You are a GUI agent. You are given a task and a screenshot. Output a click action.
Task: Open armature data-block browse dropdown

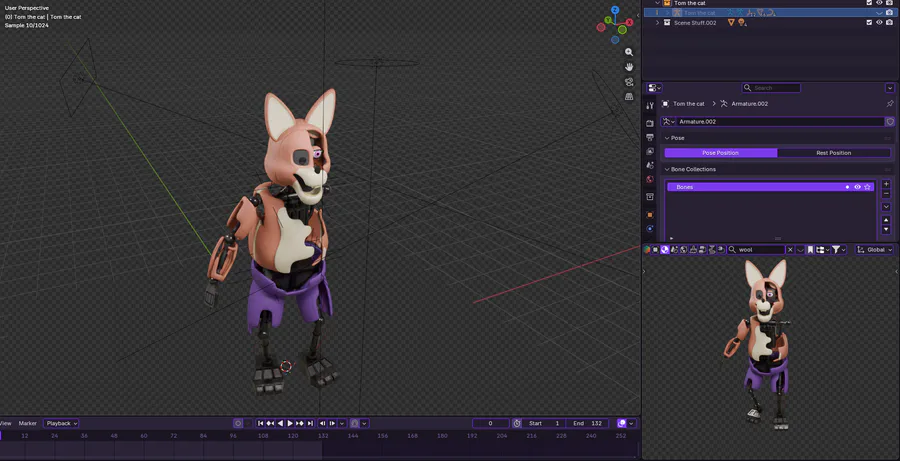[x=668, y=122]
